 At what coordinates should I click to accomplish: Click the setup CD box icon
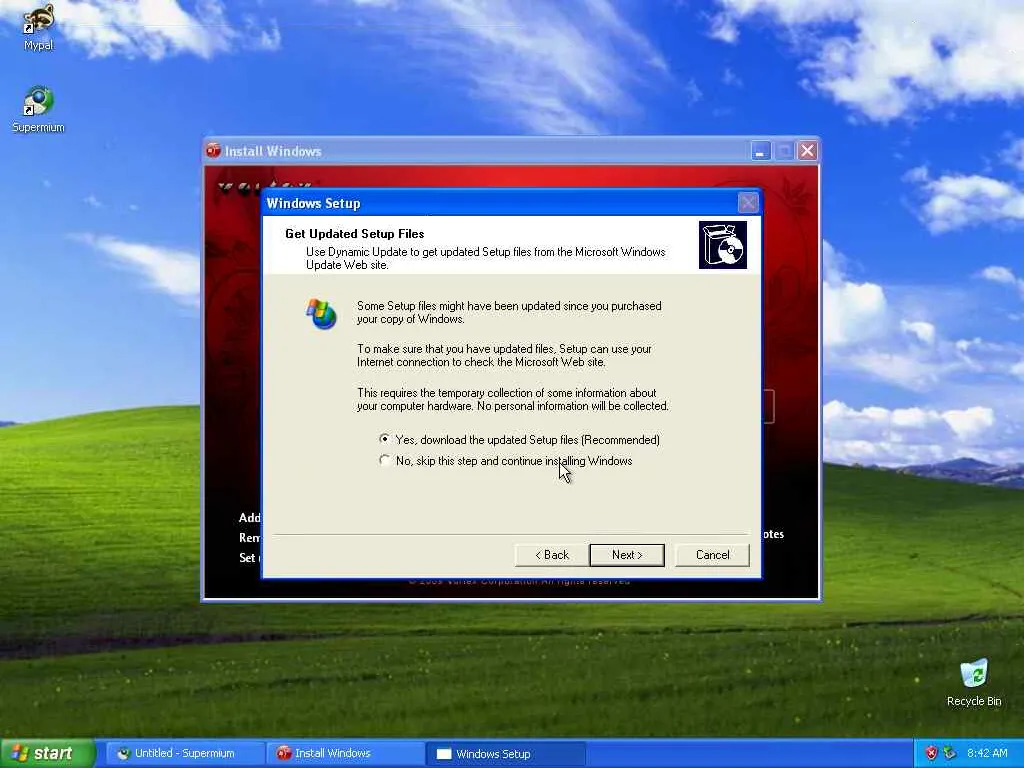722,245
